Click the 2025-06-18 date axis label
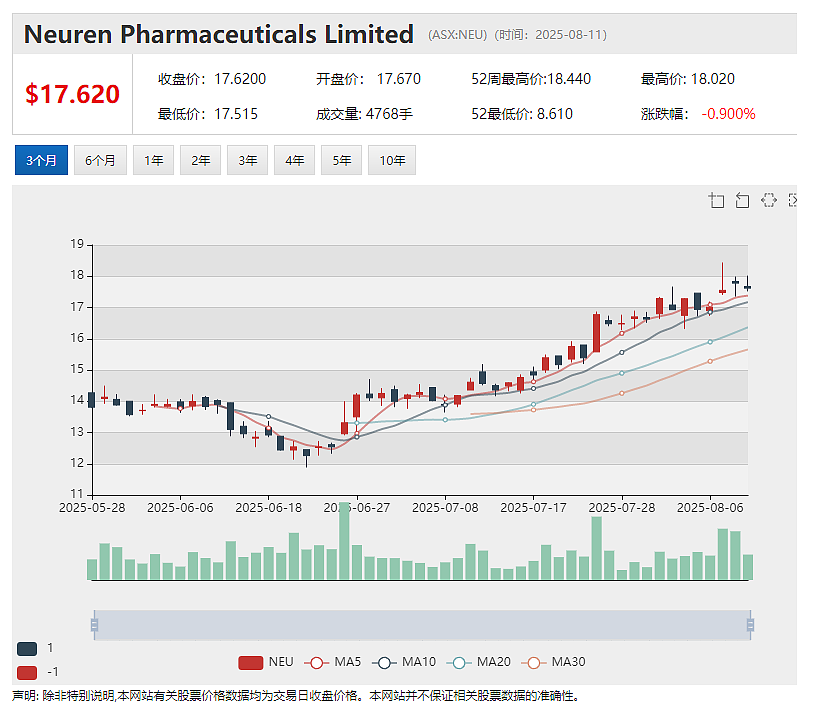The image size is (815, 710). [268, 508]
